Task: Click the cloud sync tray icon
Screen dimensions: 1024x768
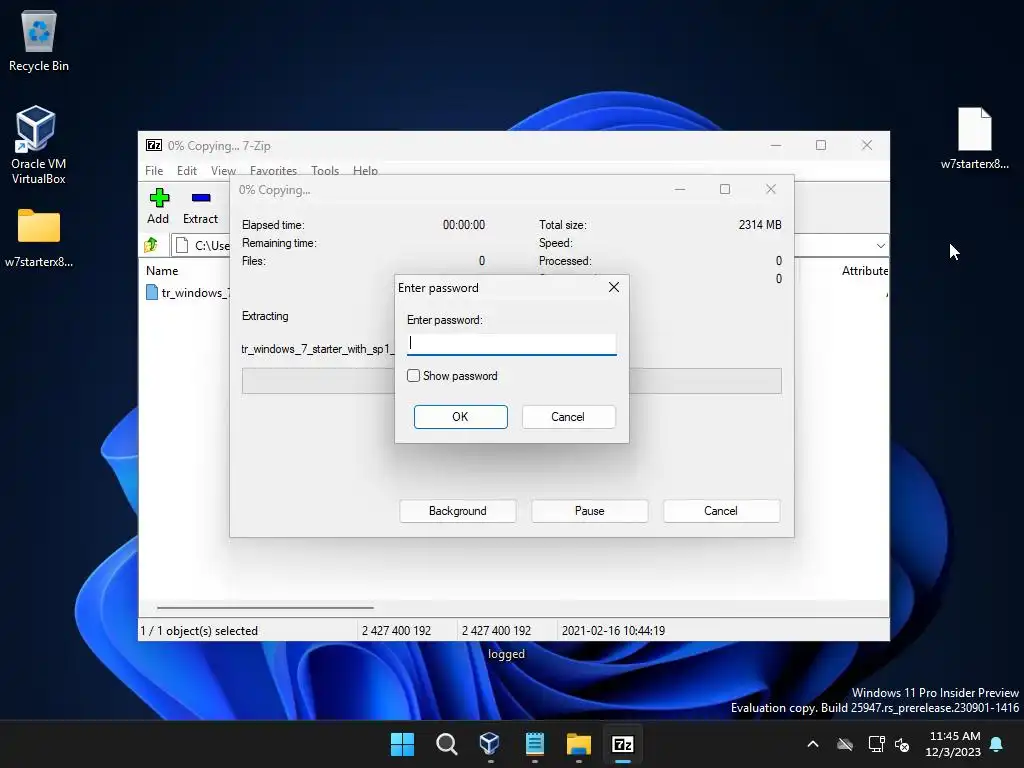Action: click(845, 744)
